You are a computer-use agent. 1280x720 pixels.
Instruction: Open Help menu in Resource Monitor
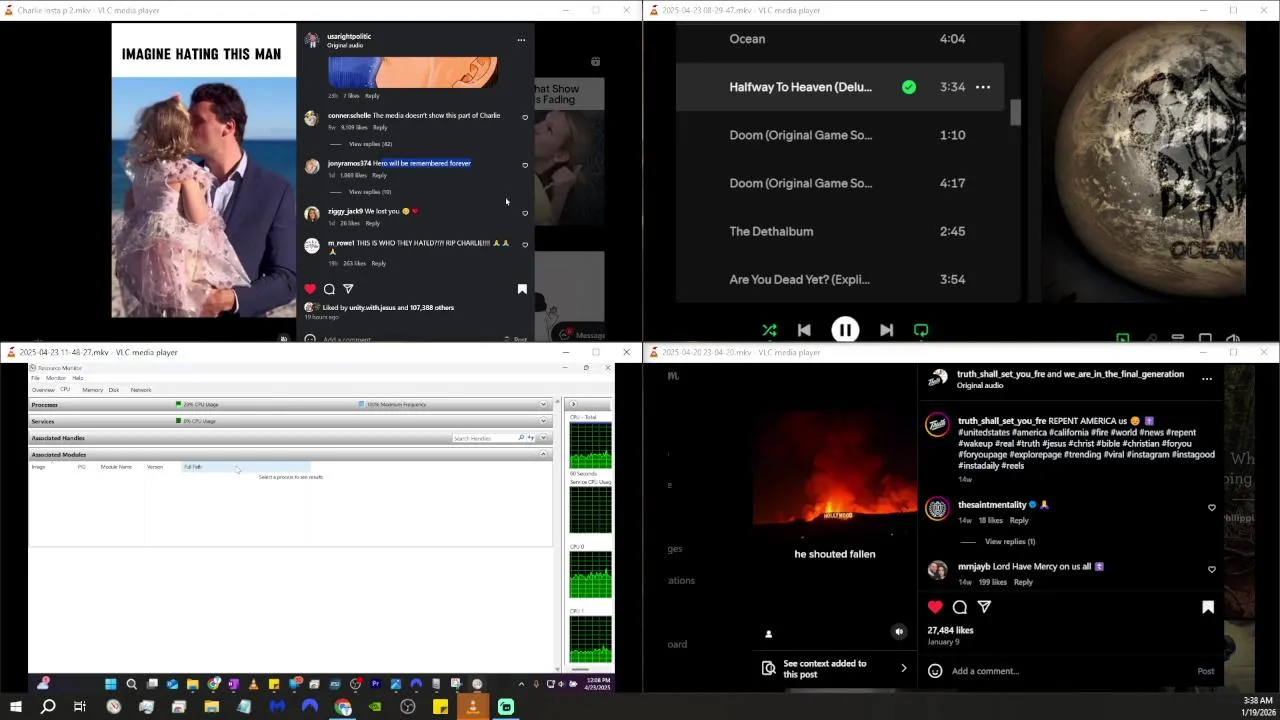[77, 378]
